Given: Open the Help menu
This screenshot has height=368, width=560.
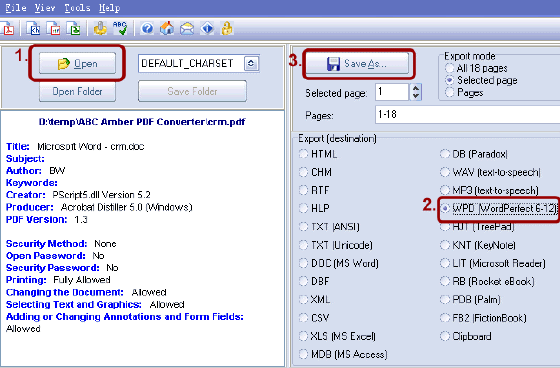Looking at the screenshot, I should click(x=109, y=8).
